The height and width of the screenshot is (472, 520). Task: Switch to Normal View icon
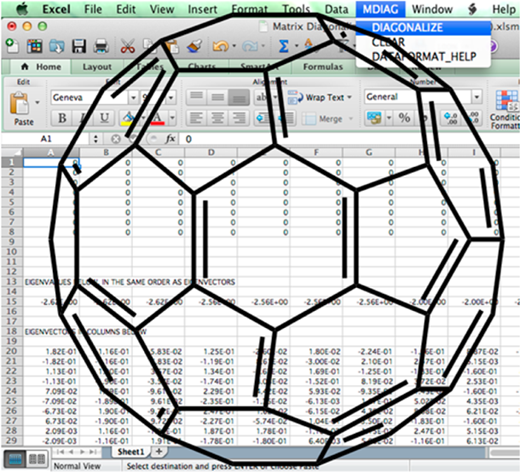click(x=14, y=459)
